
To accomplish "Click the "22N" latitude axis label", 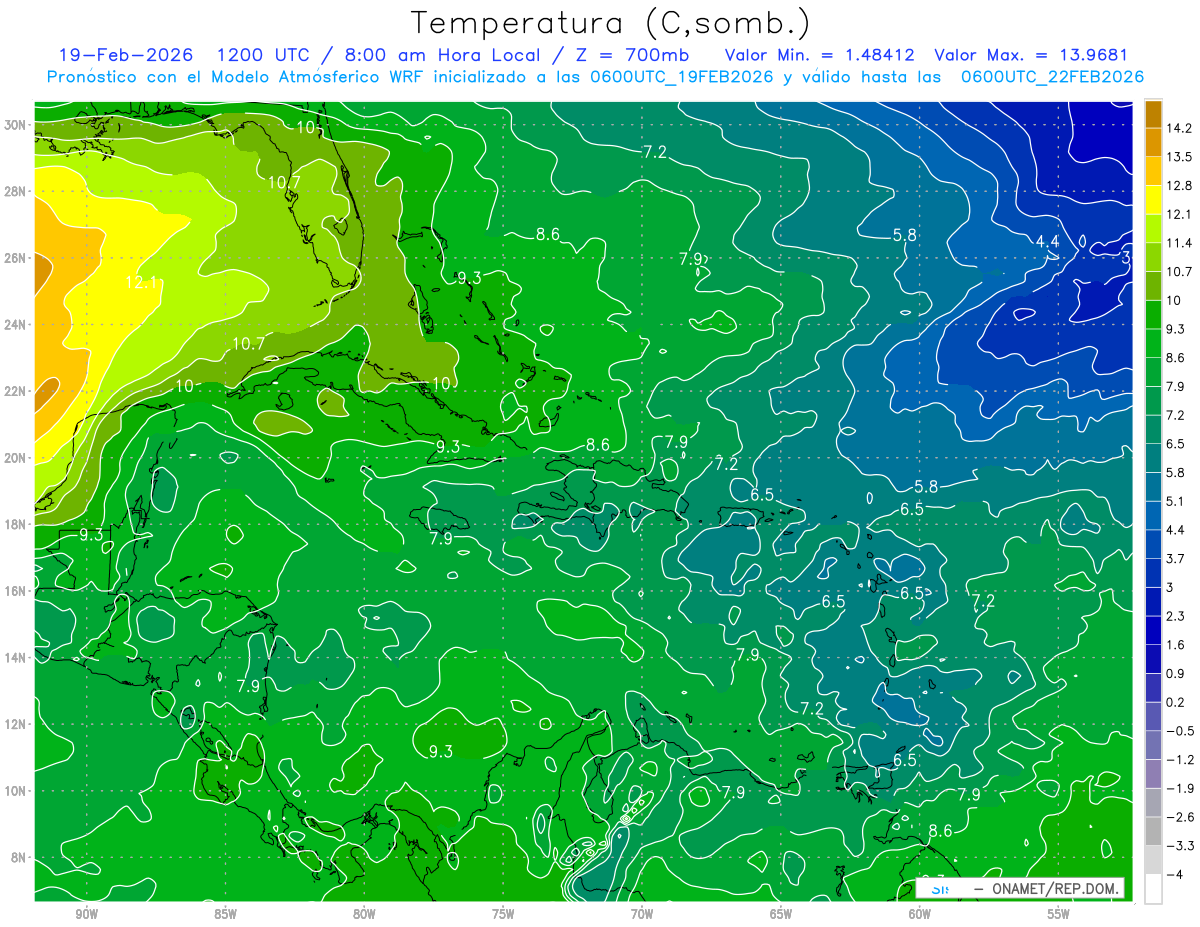I will click(x=17, y=390).
